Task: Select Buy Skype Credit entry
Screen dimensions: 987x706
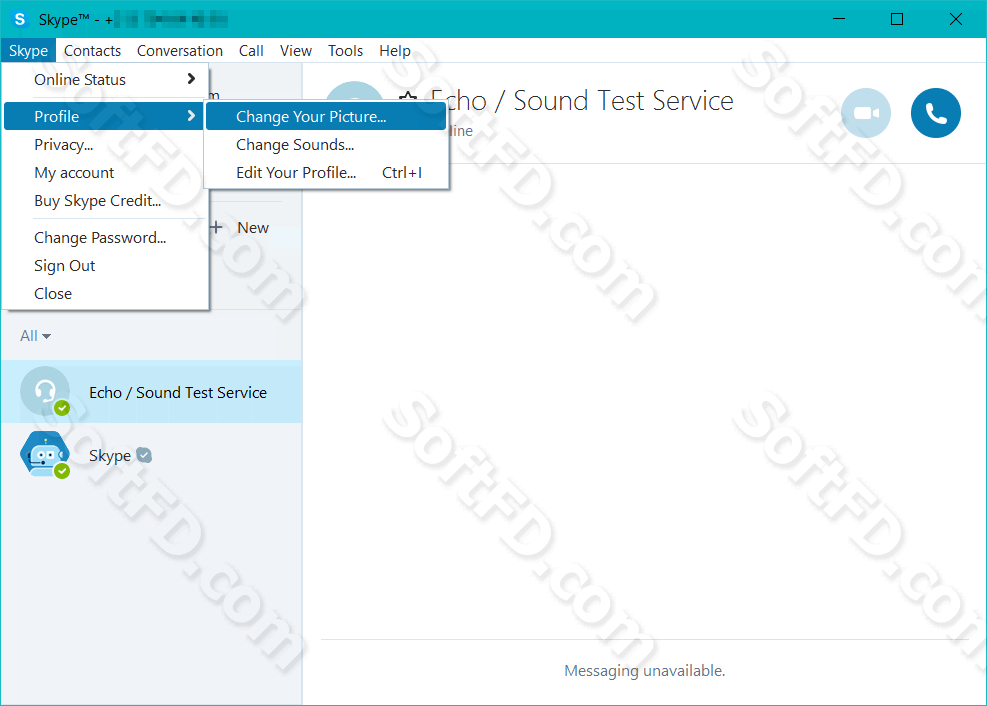Action: 104,201
